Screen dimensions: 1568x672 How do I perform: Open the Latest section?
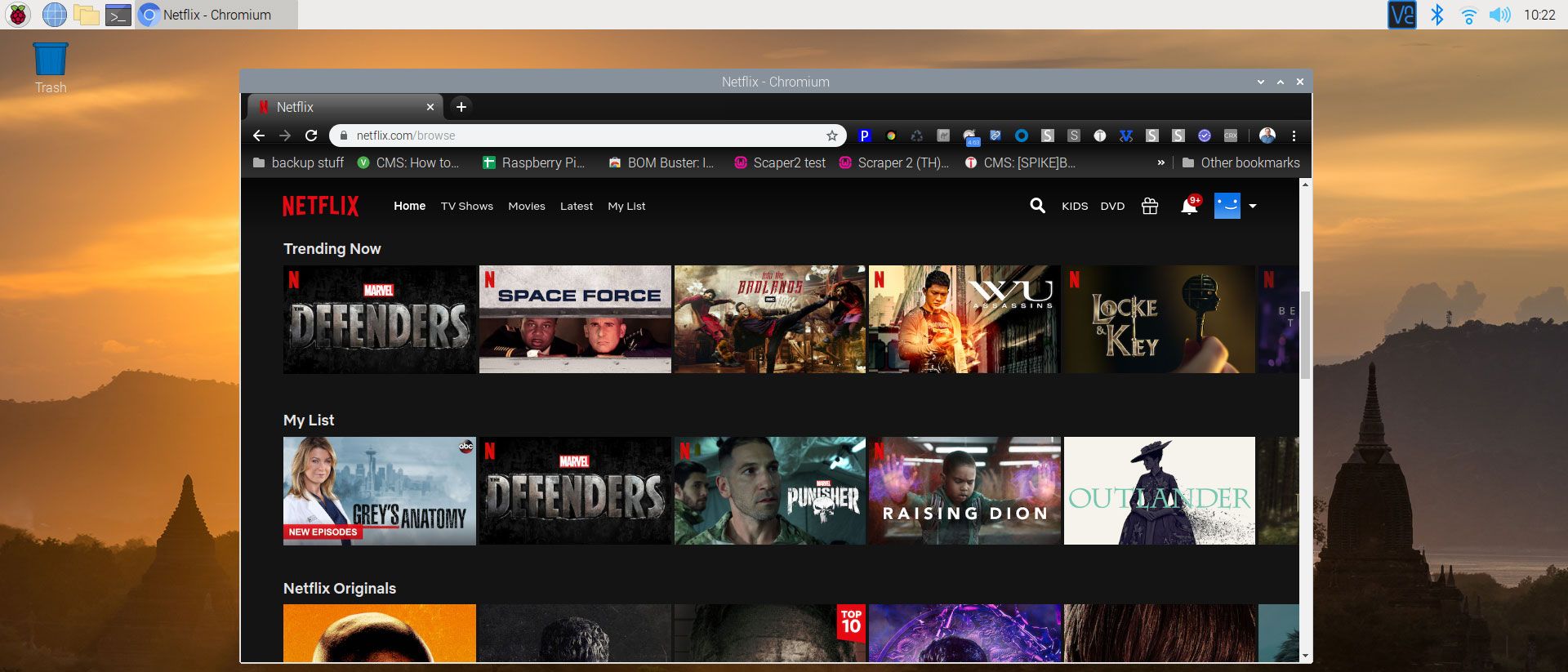click(577, 206)
